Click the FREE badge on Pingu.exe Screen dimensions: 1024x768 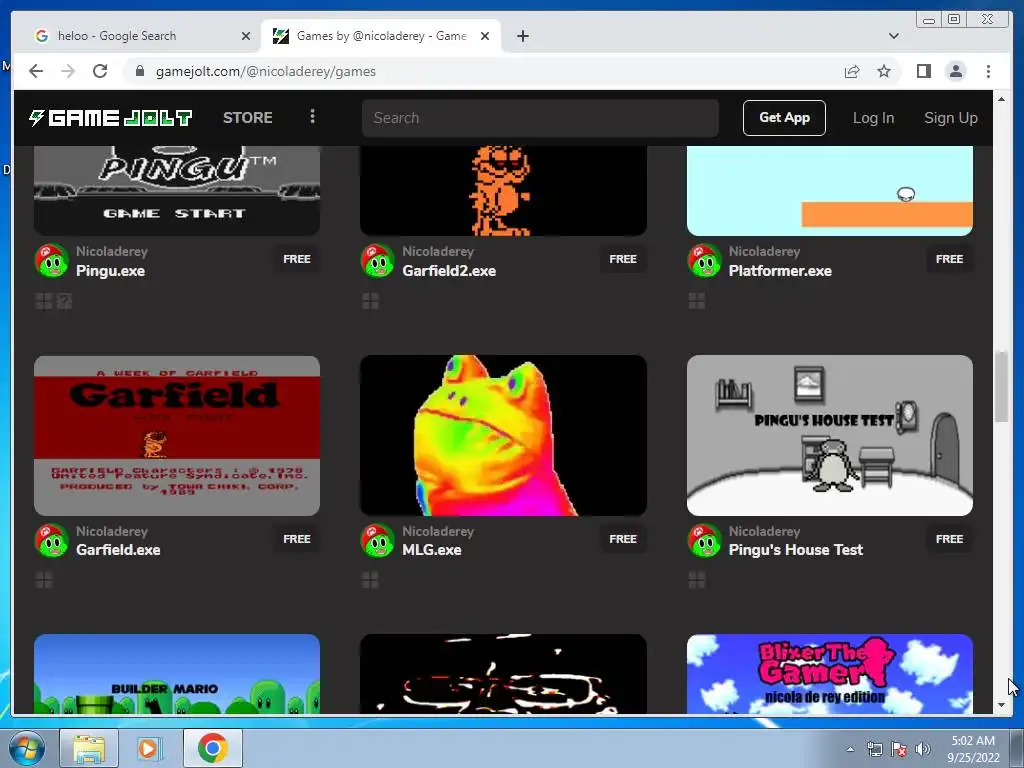click(296, 259)
